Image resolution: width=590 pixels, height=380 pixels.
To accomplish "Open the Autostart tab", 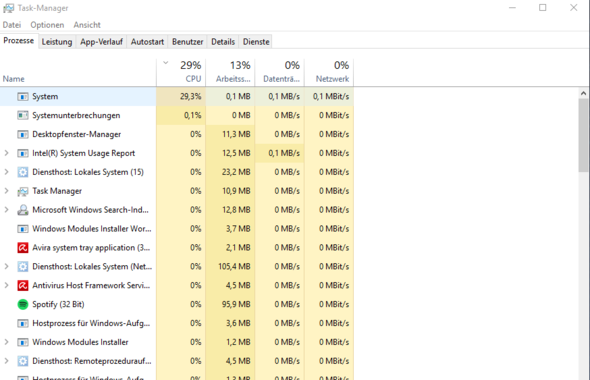I will [147, 42].
